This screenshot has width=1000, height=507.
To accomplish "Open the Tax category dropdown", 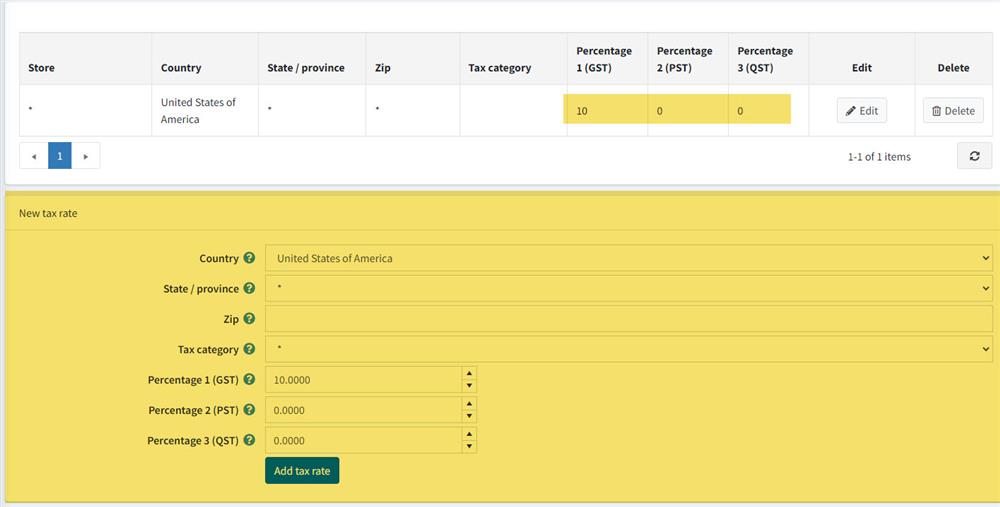I will [x=629, y=349].
